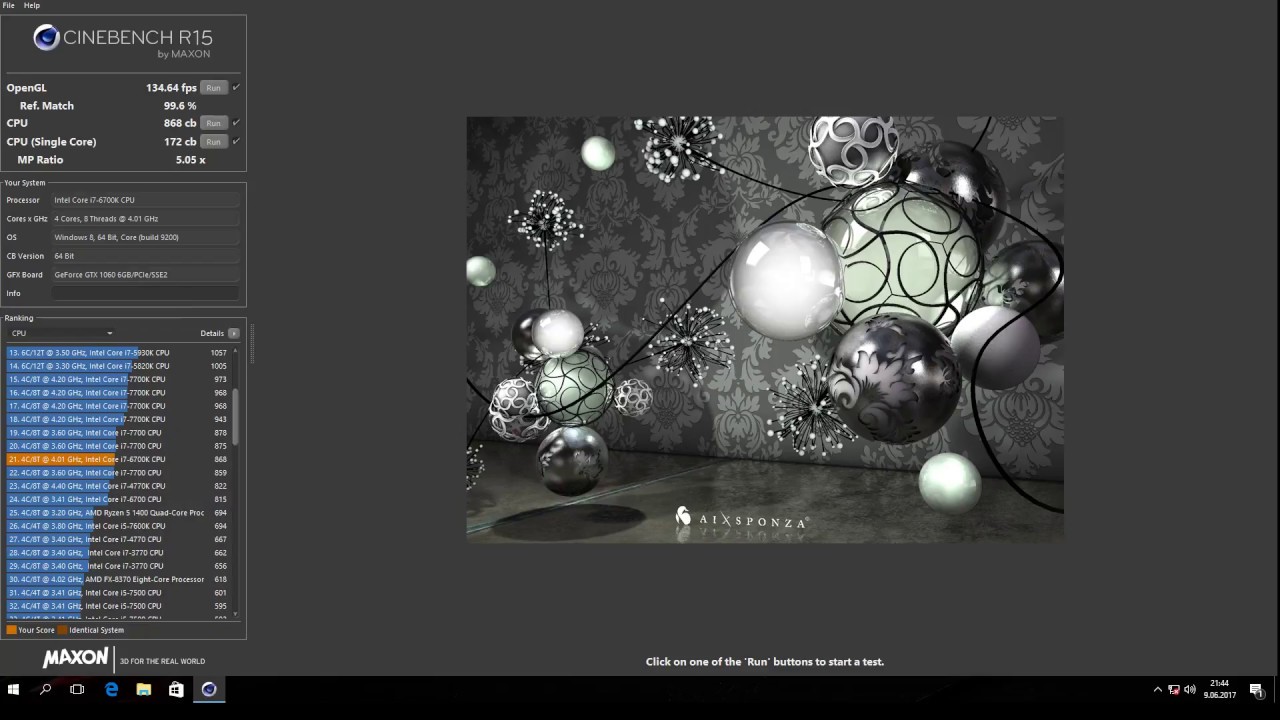The width and height of the screenshot is (1280, 720).
Task: Select ranking row 15 i7-7700K scoring 973
Action: click(118, 379)
